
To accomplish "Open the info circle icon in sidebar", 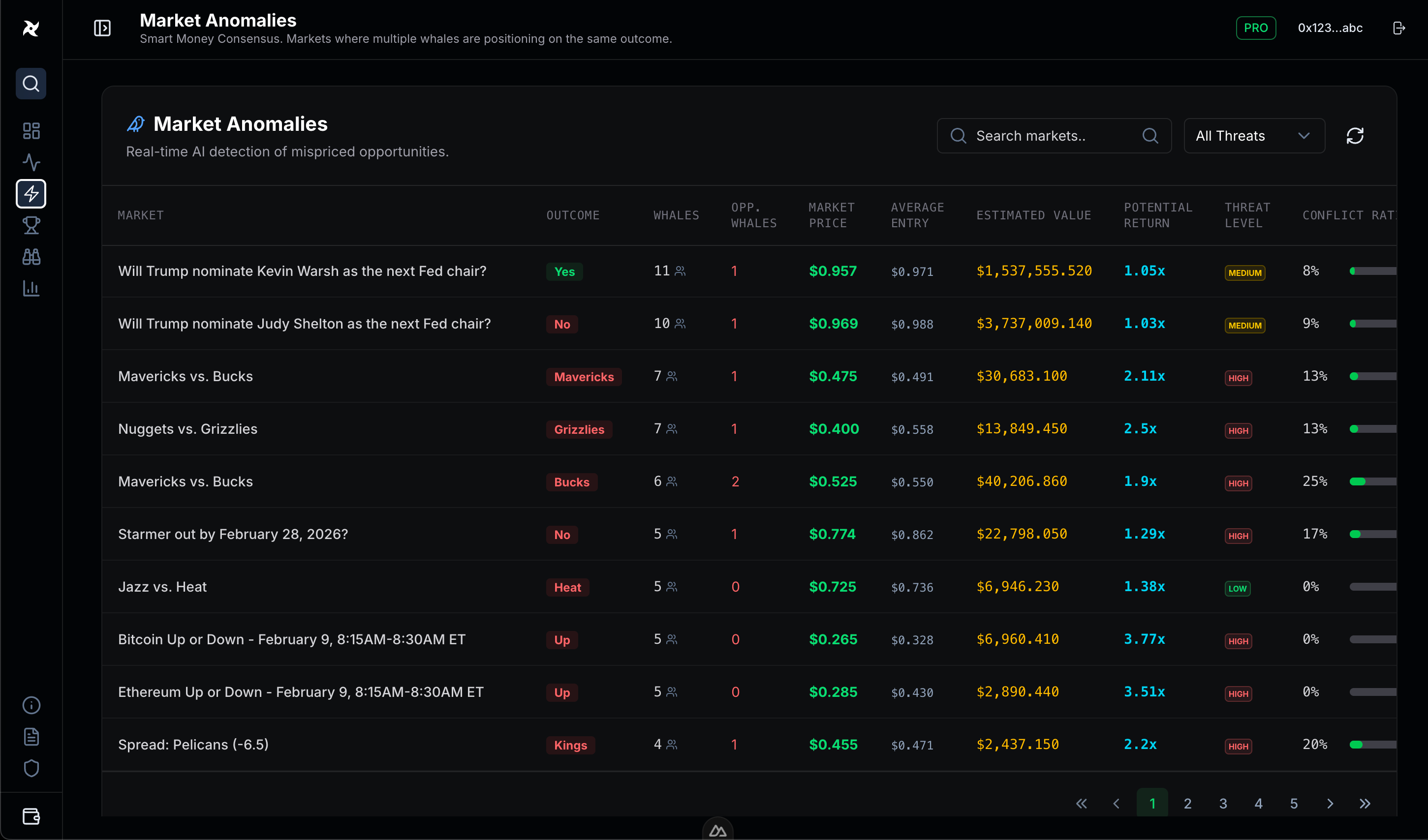I will coord(31,705).
